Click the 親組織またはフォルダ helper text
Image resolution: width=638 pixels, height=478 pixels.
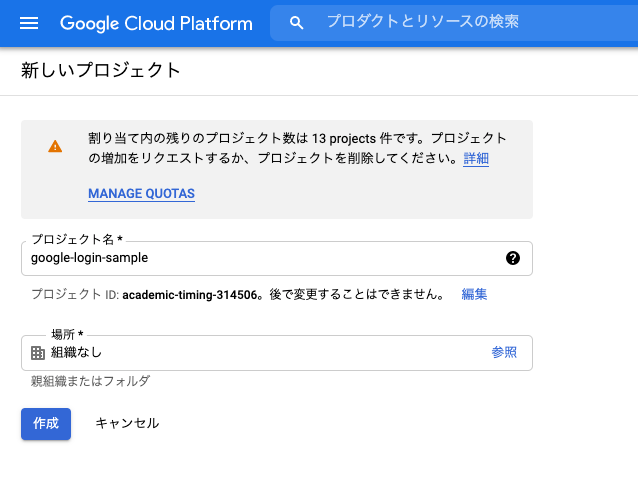(91, 382)
